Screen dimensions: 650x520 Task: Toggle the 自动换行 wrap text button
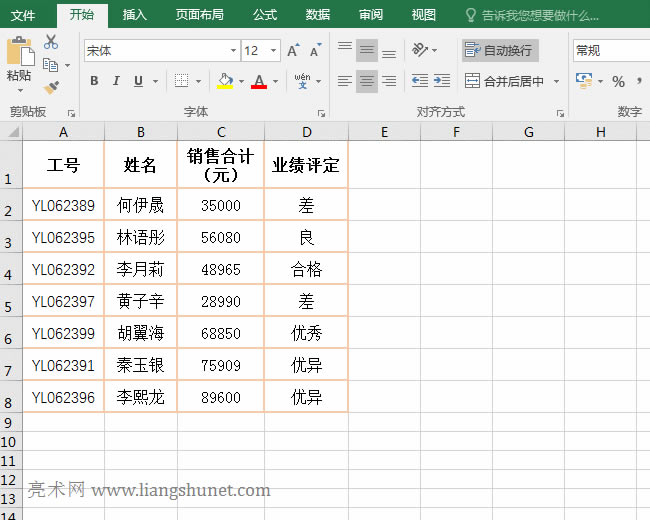(500, 50)
